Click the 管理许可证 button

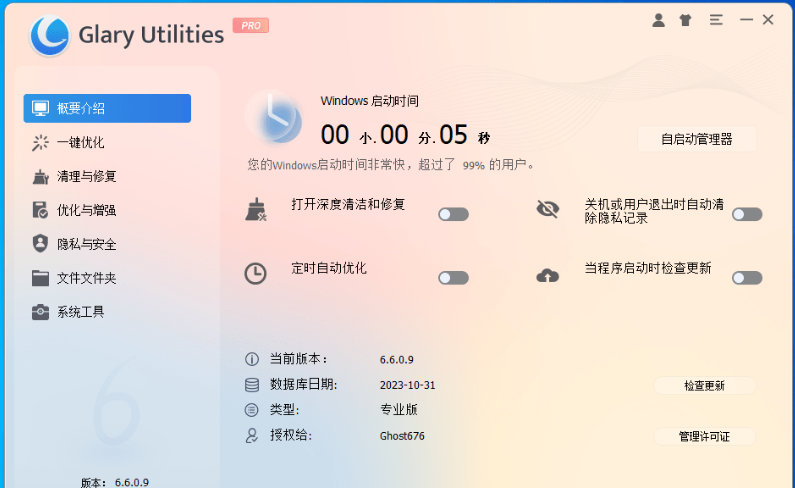(704, 436)
